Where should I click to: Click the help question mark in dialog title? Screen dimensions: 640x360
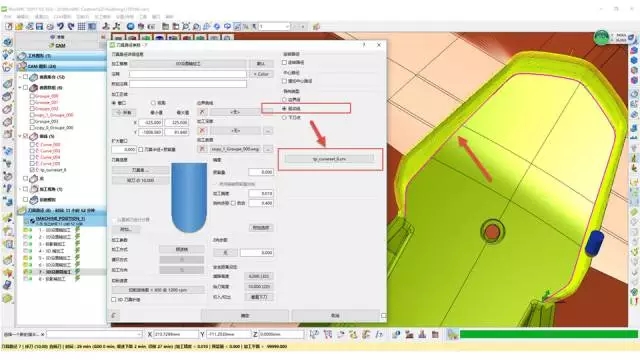(x=364, y=45)
